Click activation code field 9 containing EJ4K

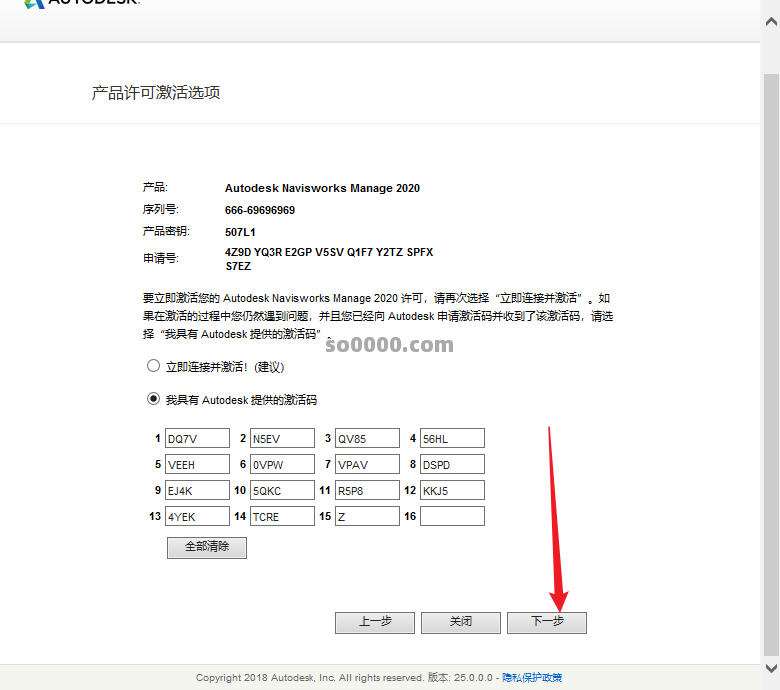[197, 490]
